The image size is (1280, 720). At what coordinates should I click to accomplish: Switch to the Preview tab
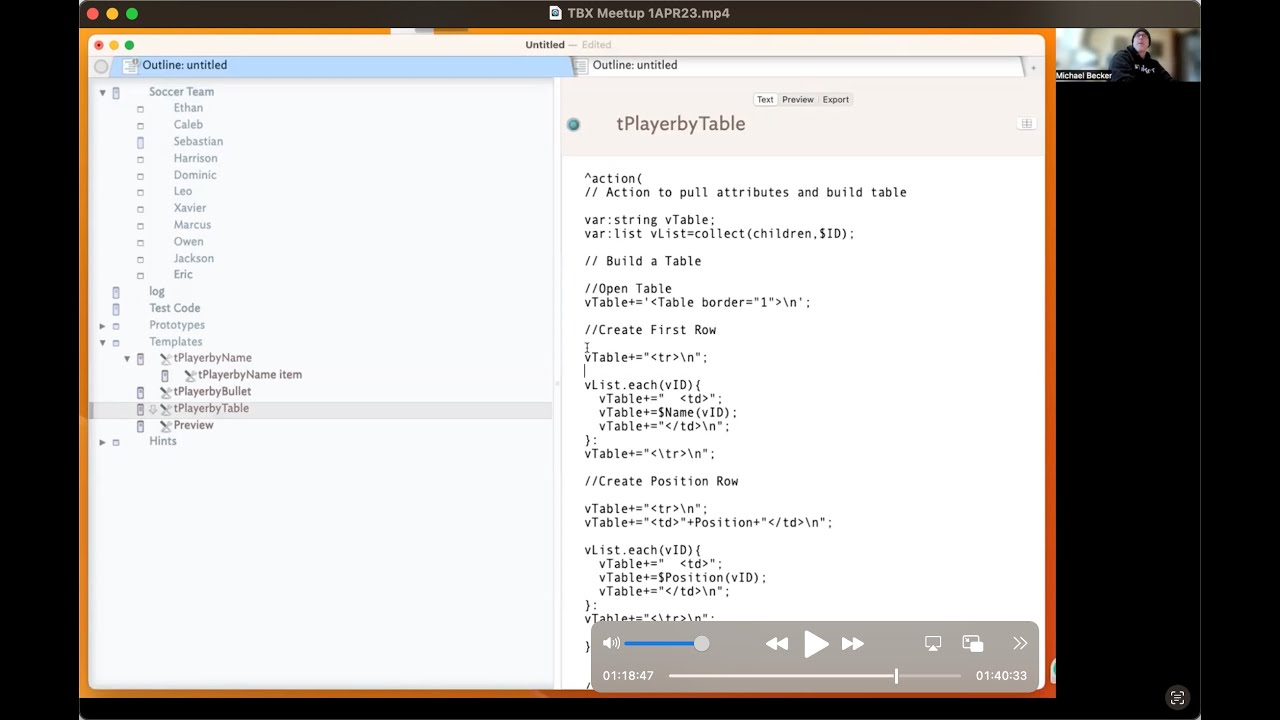[x=798, y=99]
